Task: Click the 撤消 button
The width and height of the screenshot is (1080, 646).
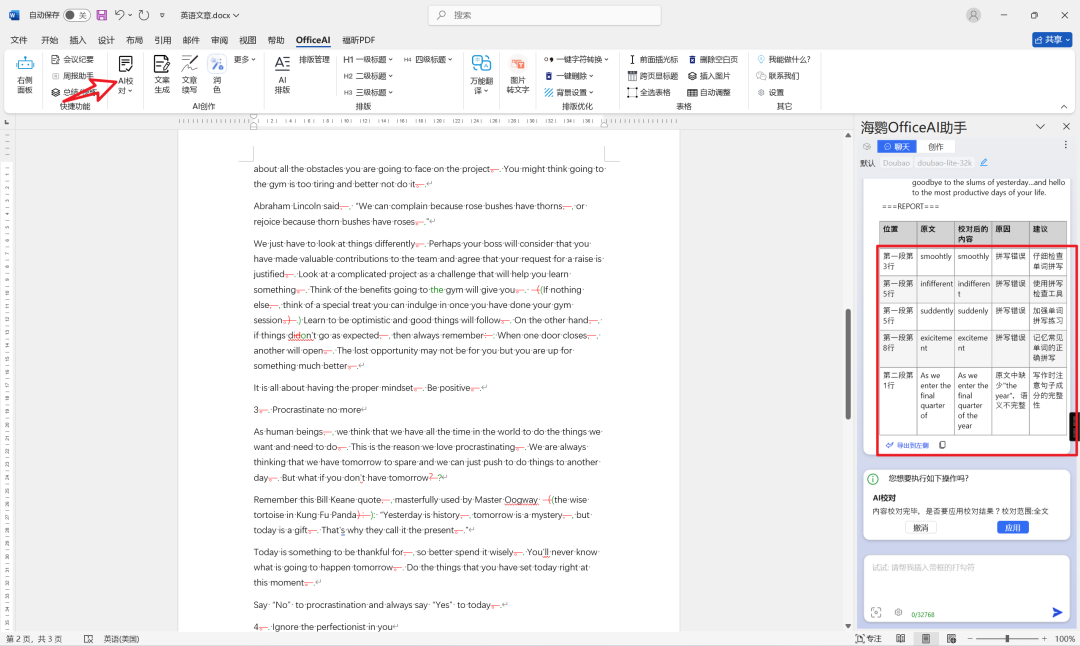Action: [x=921, y=528]
